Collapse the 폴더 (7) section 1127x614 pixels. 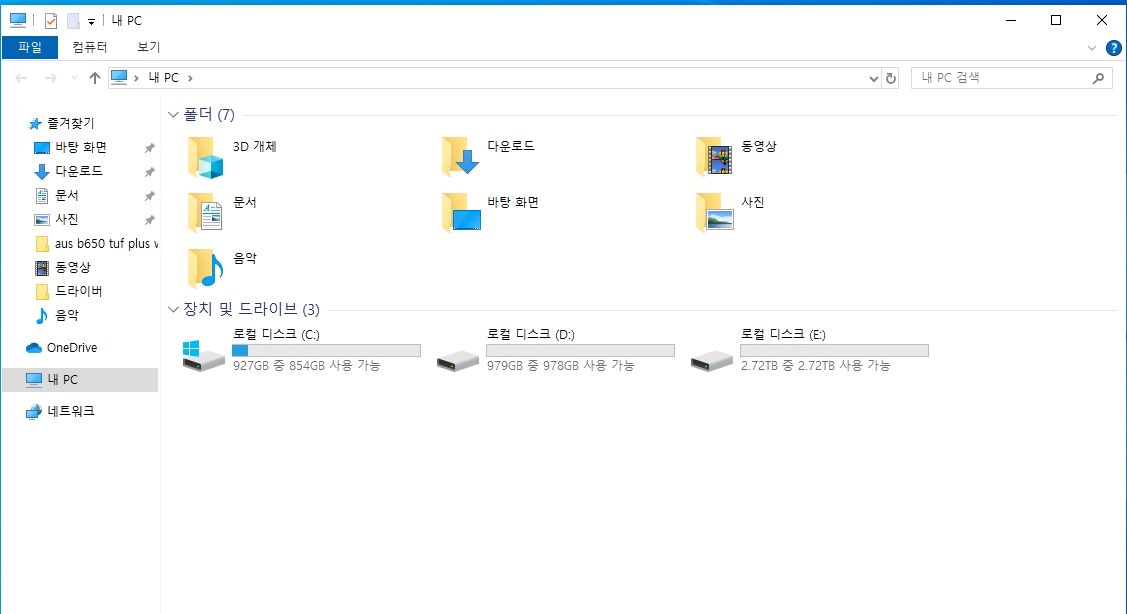(x=173, y=114)
